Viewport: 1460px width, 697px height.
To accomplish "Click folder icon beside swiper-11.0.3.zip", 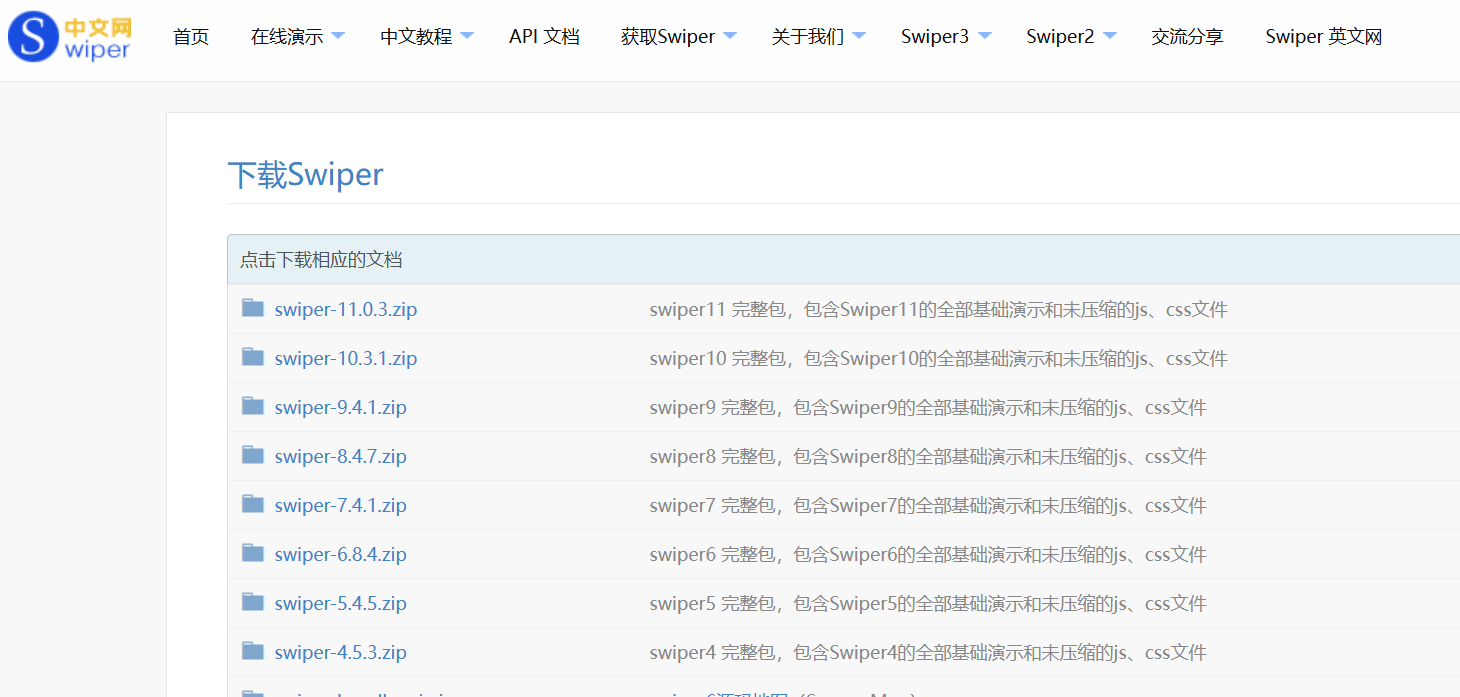I will point(253,308).
